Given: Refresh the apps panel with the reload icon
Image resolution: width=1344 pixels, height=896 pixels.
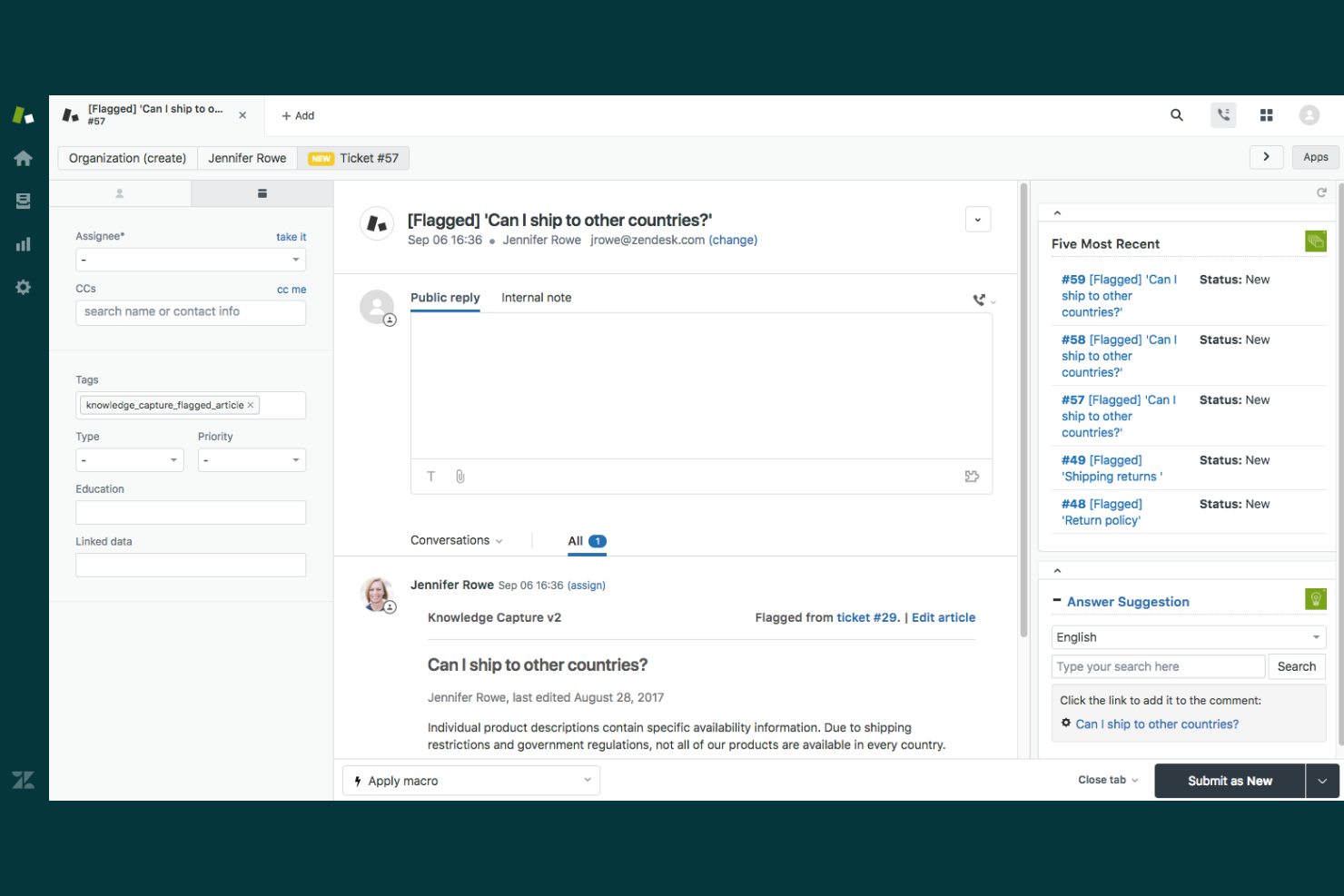Looking at the screenshot, I should pyautogui.click(x=1322, y=192).
